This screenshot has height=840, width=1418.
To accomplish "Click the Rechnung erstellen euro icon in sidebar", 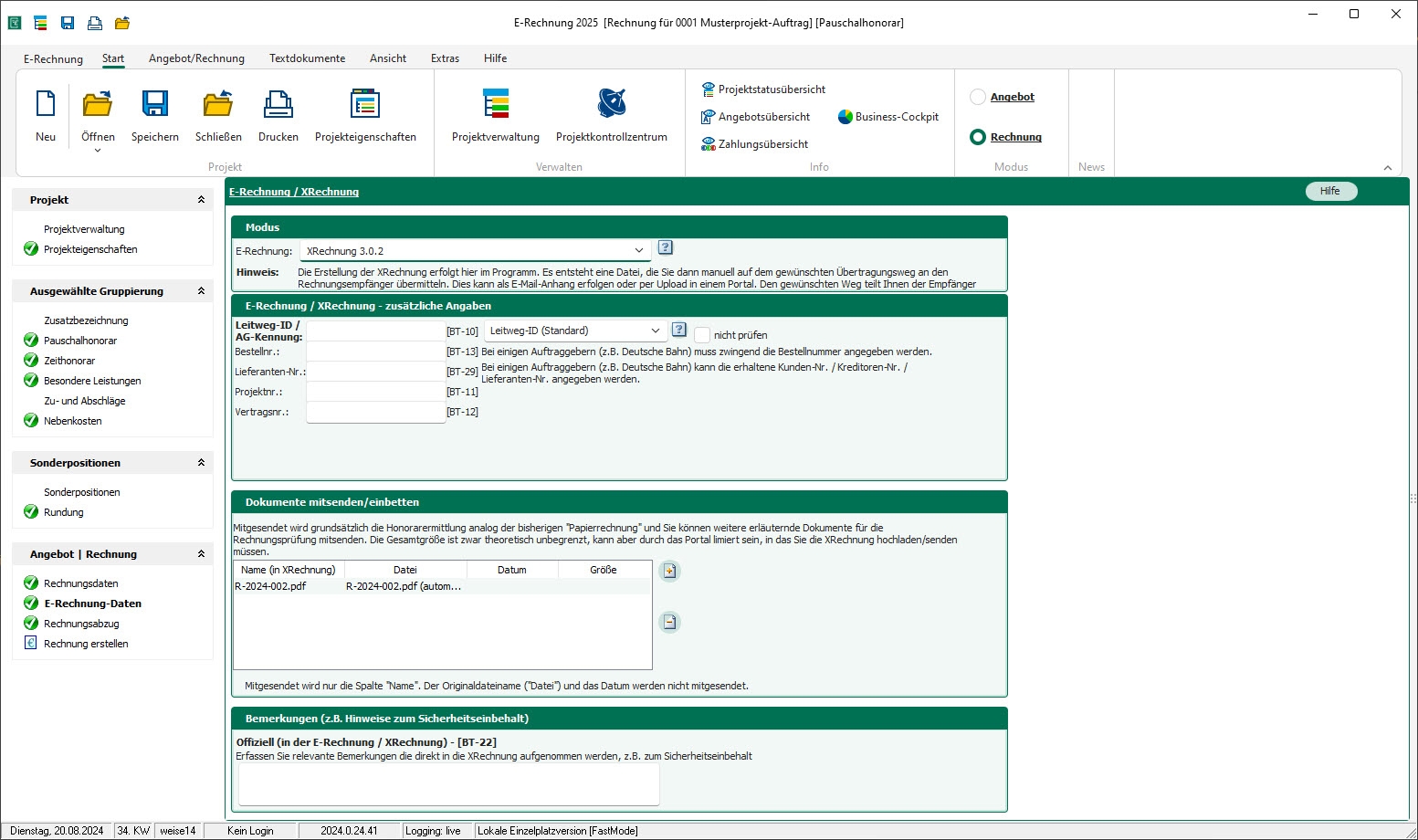I will [30, 643].
